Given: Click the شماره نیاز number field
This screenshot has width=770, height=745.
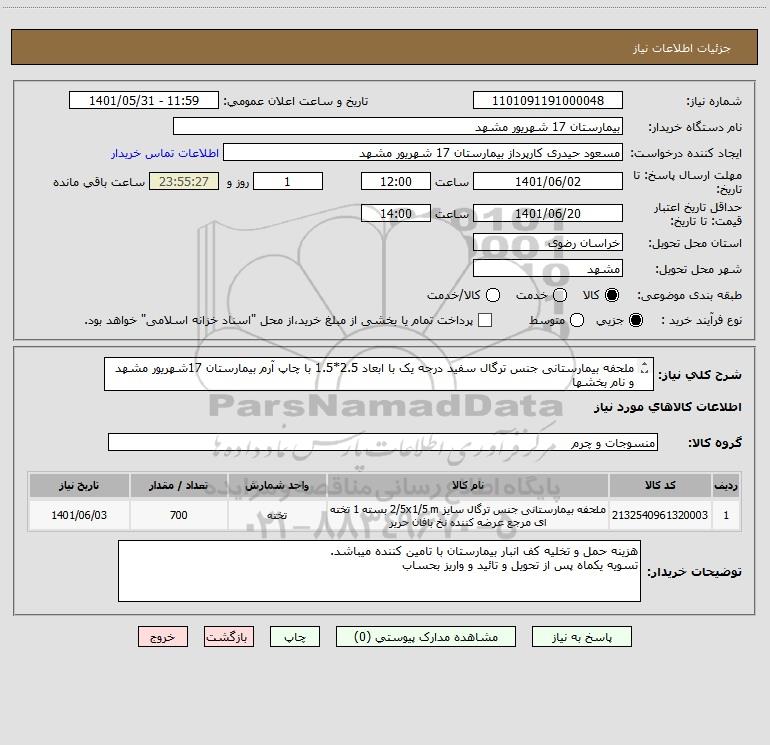Looking at the screenshot, I should 548,100.
